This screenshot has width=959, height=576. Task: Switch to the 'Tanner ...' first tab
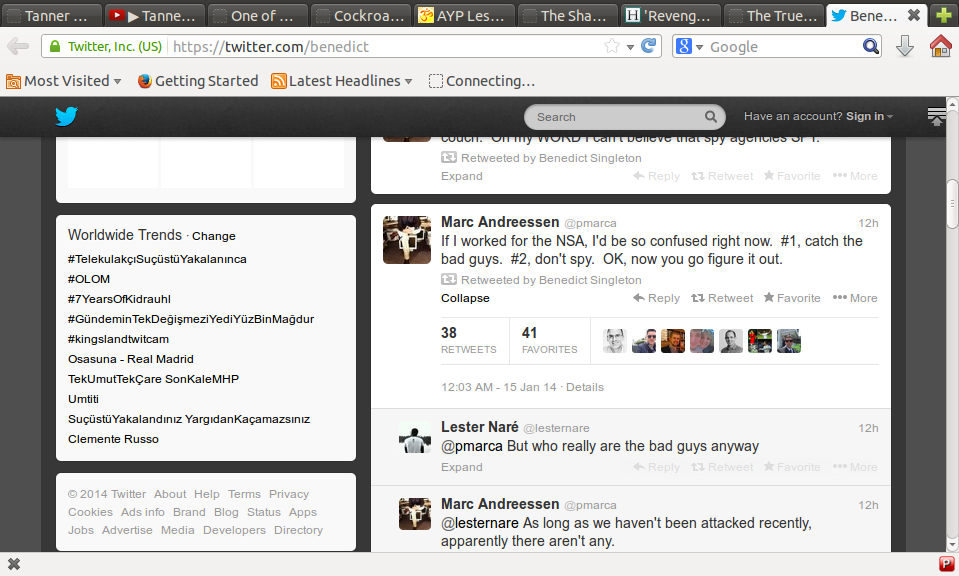coord(51,15)
